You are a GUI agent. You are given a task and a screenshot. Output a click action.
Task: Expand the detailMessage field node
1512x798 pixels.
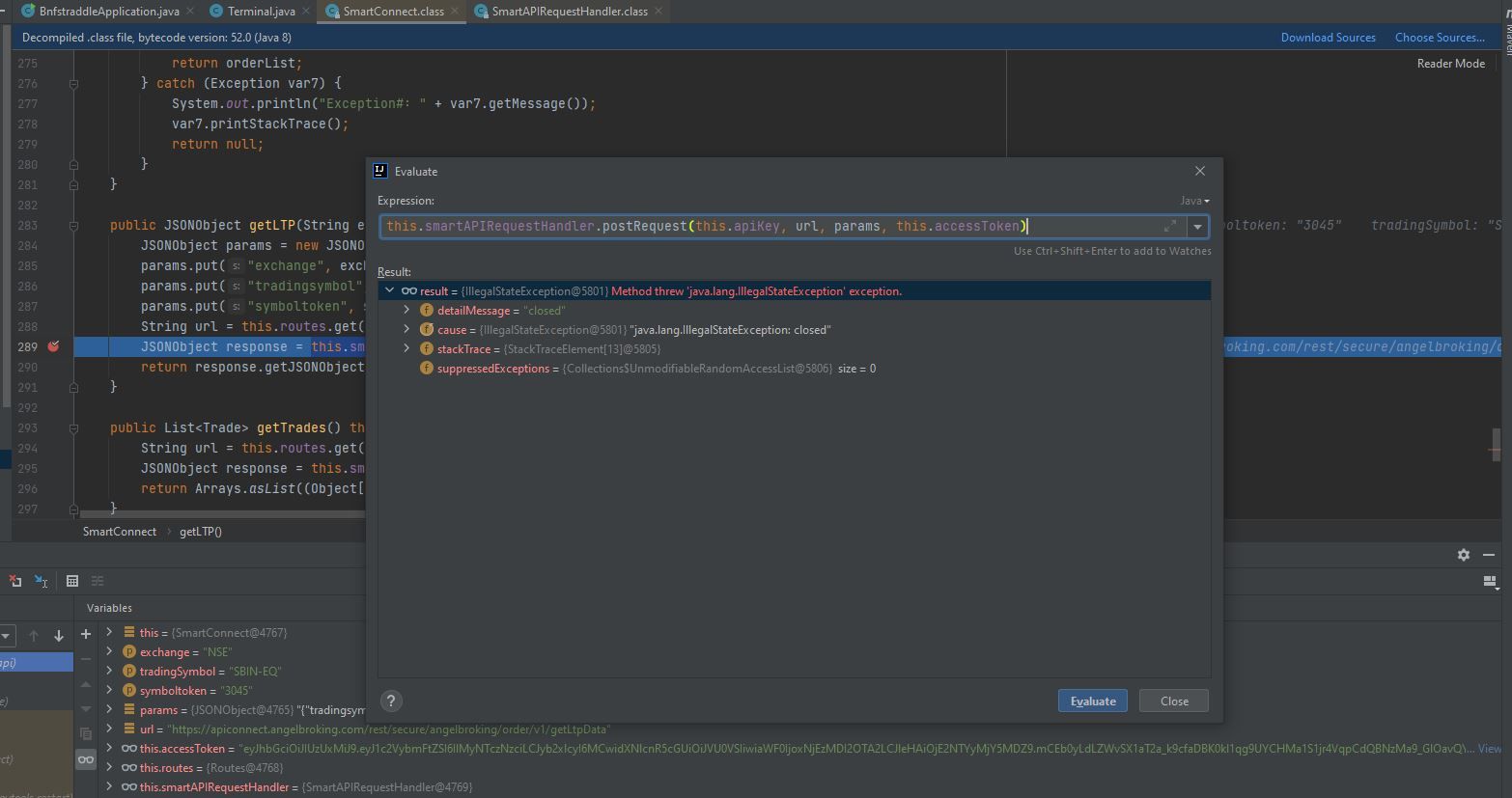[x=406, y=311]
